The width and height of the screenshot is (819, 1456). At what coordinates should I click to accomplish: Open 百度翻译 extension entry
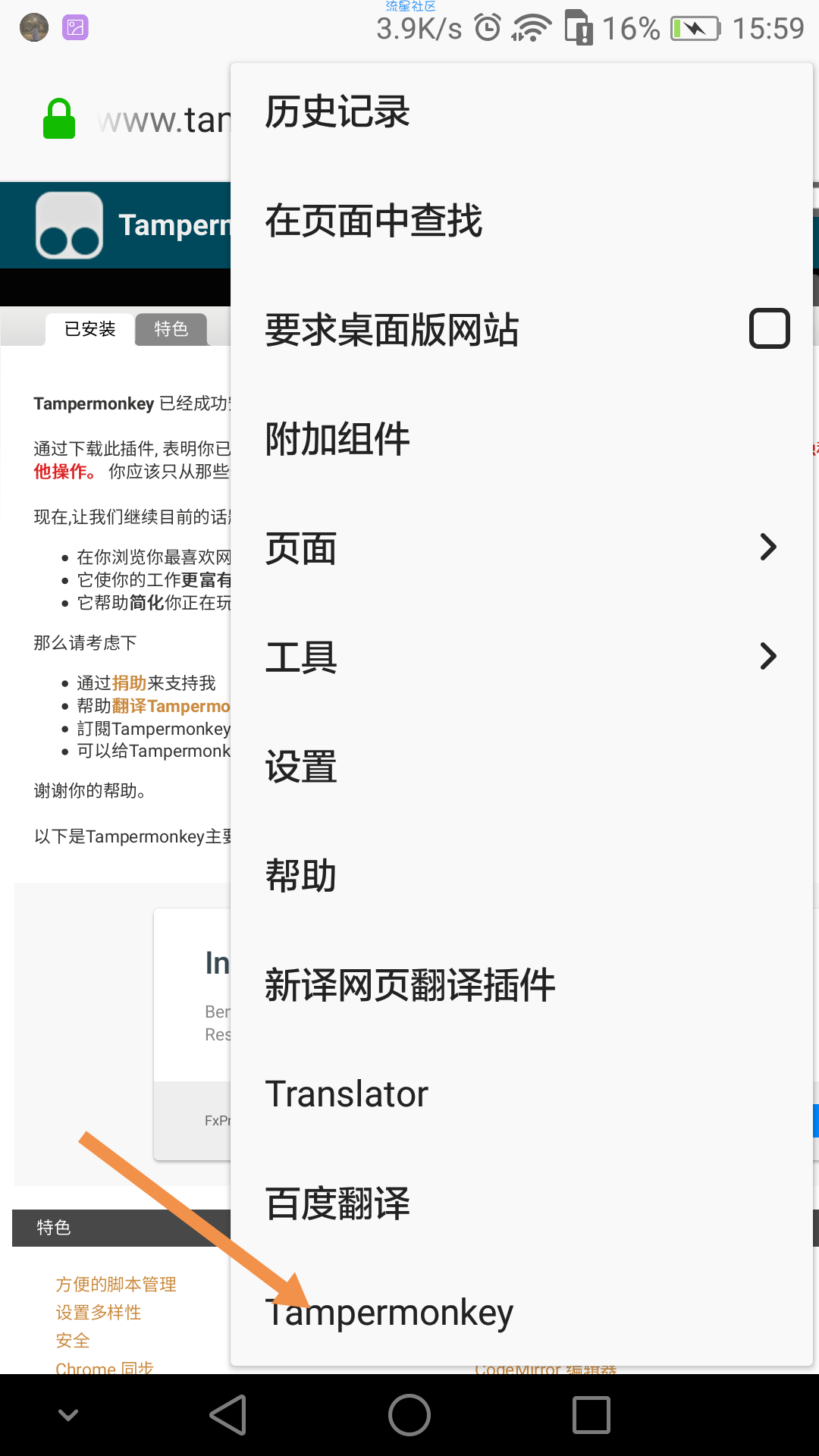[522, 1203]
